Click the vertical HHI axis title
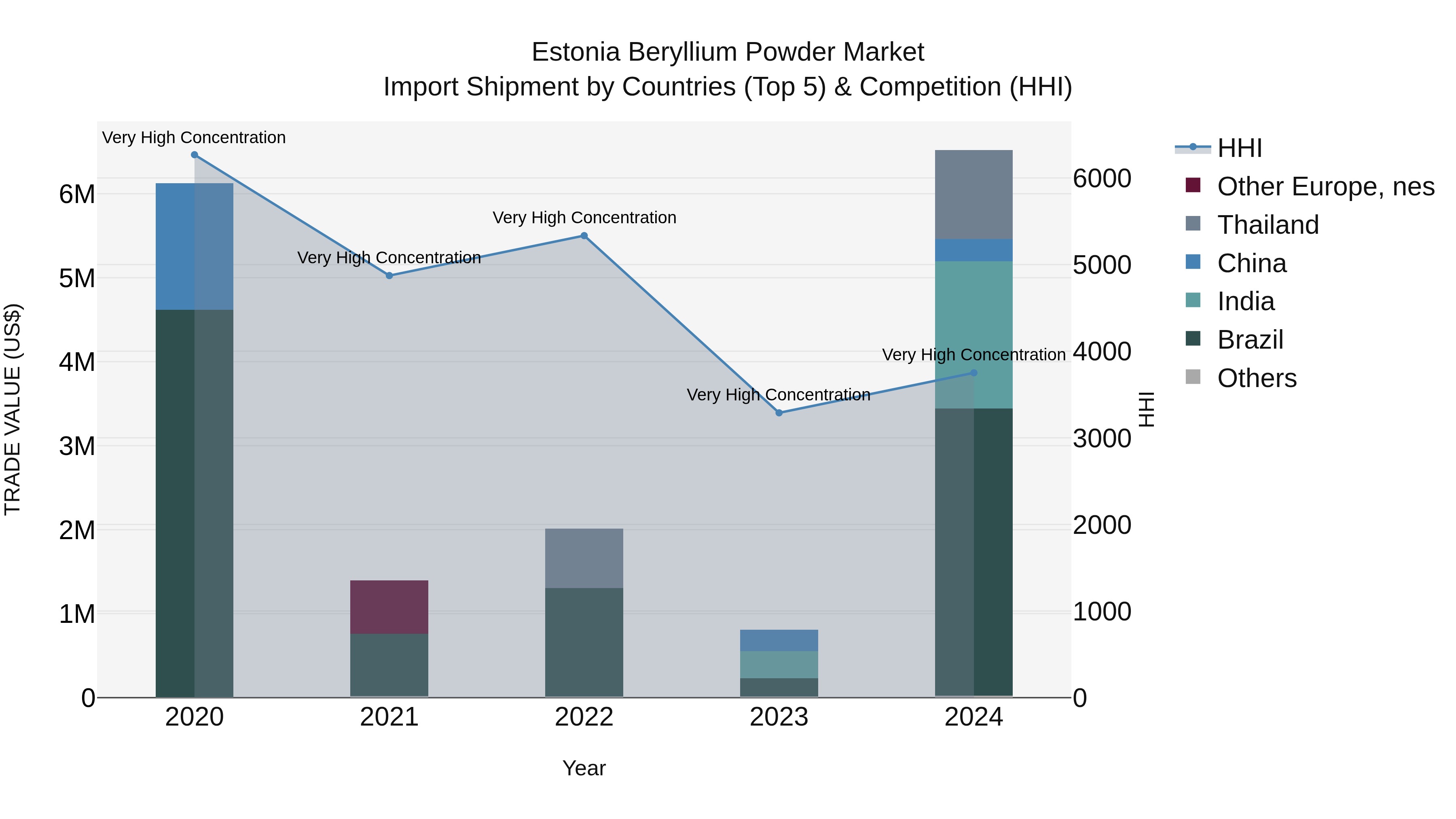Viewport: 1456px width, 819px height. click(1146, 409)
